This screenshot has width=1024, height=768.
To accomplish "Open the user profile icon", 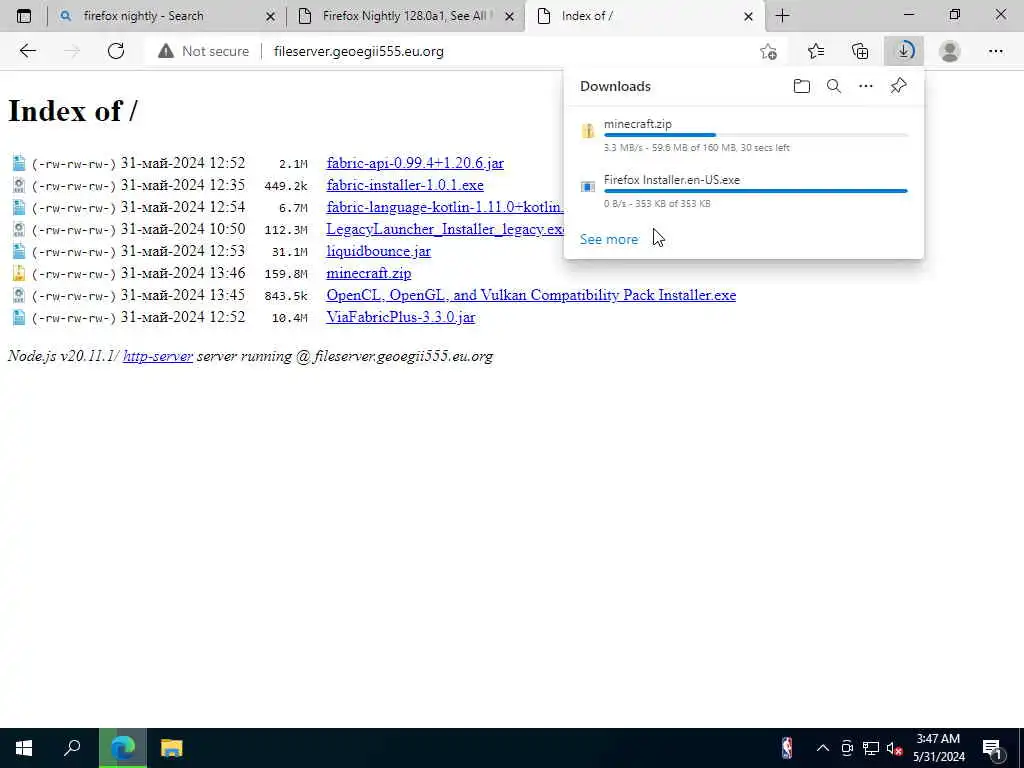I will click(x=950, y=51).
